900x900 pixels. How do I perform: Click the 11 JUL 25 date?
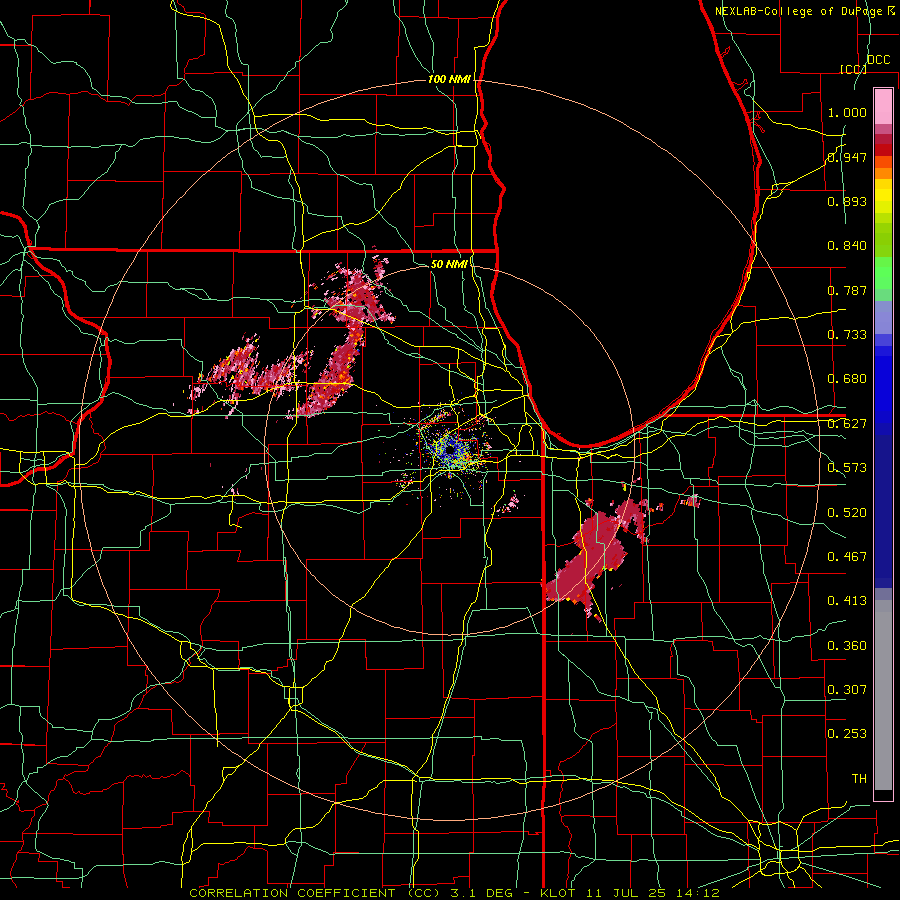(626, 893)
